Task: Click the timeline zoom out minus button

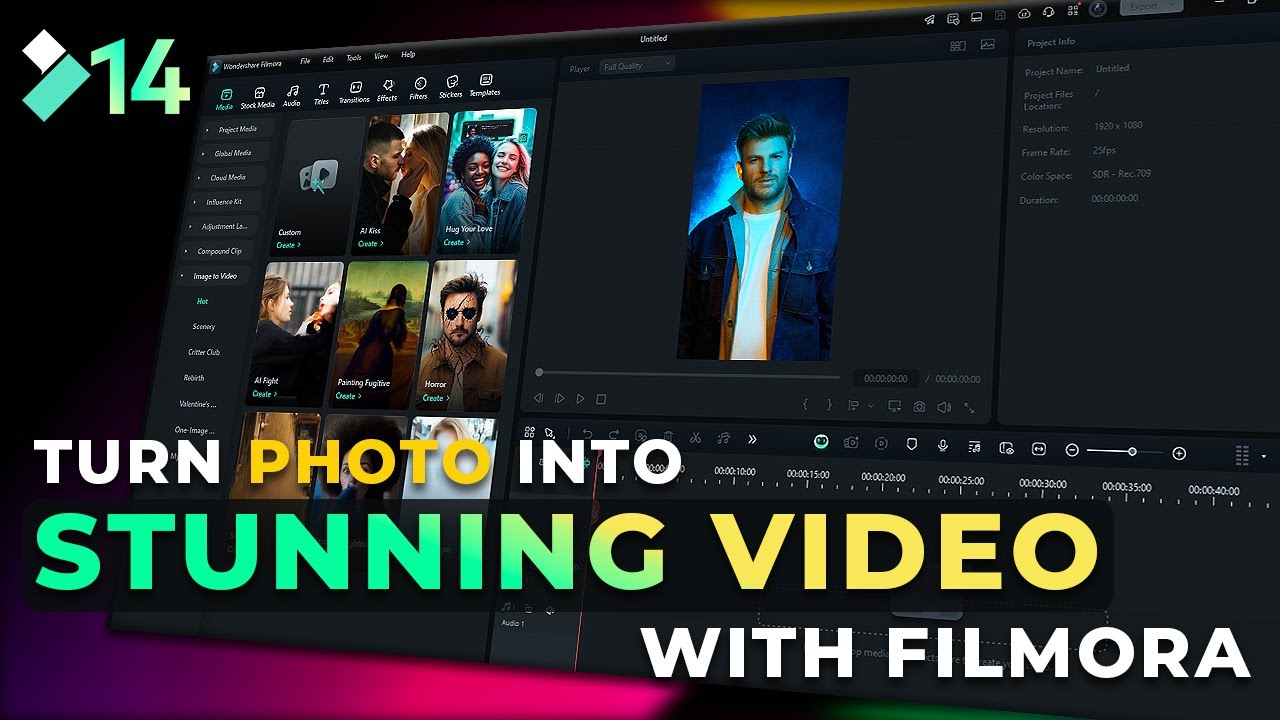Action: (1072, 450)
